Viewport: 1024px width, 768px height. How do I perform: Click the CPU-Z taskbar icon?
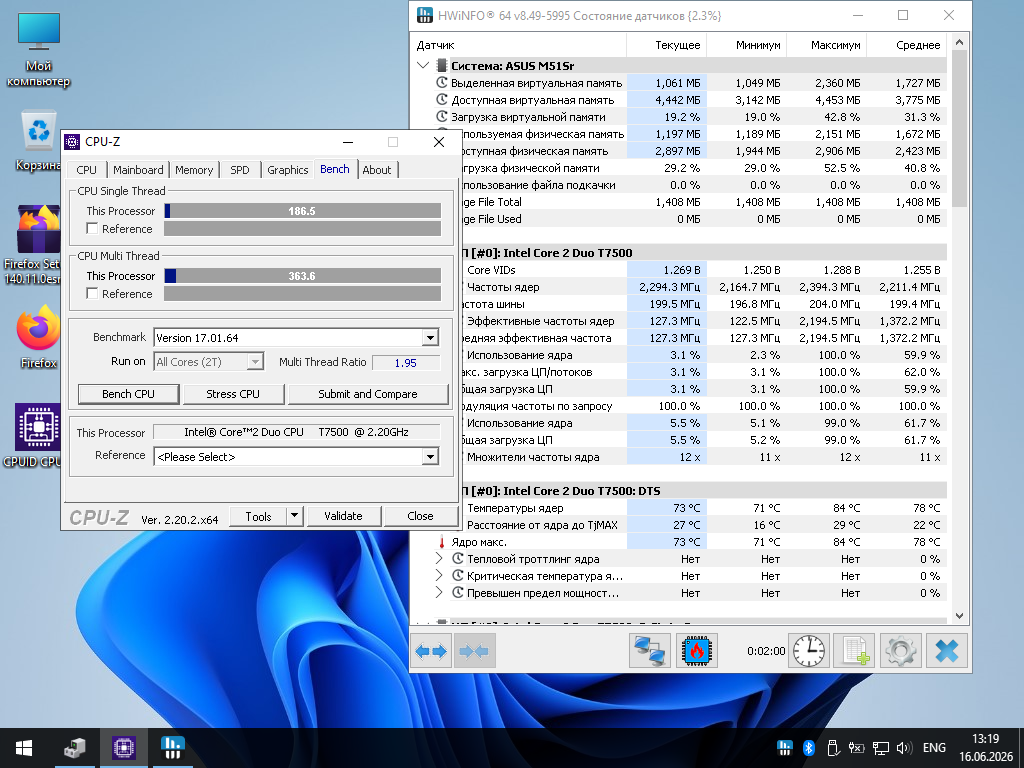pos(123,748)
